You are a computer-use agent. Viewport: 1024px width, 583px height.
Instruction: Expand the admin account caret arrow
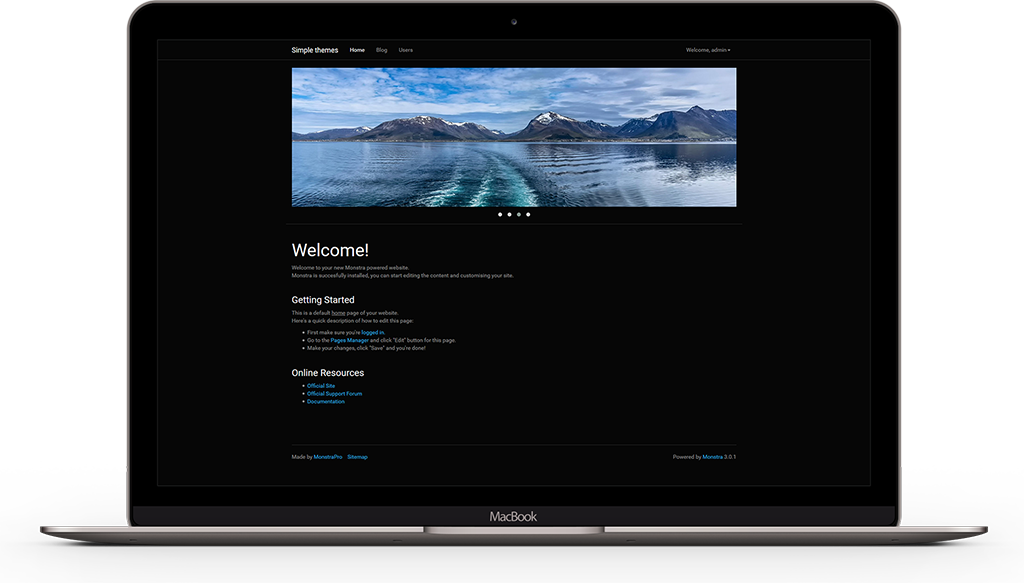point(728,50)
